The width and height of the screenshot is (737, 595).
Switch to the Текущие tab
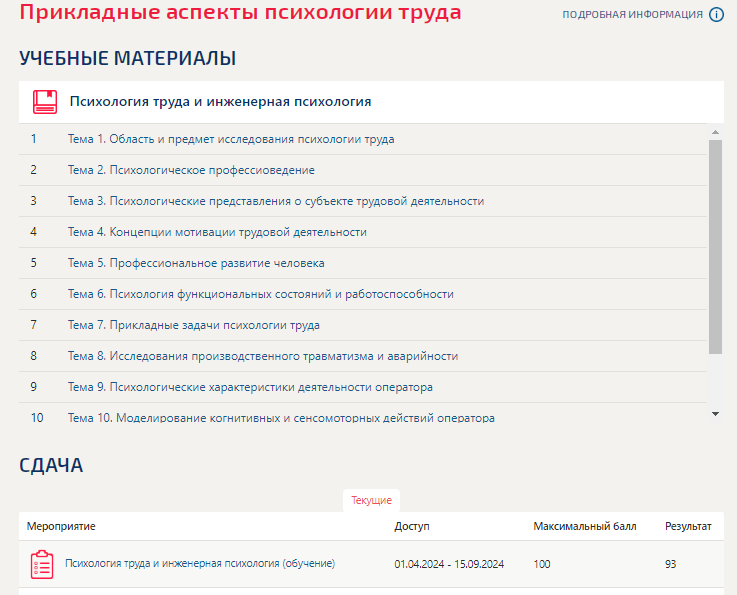(371, 499)
